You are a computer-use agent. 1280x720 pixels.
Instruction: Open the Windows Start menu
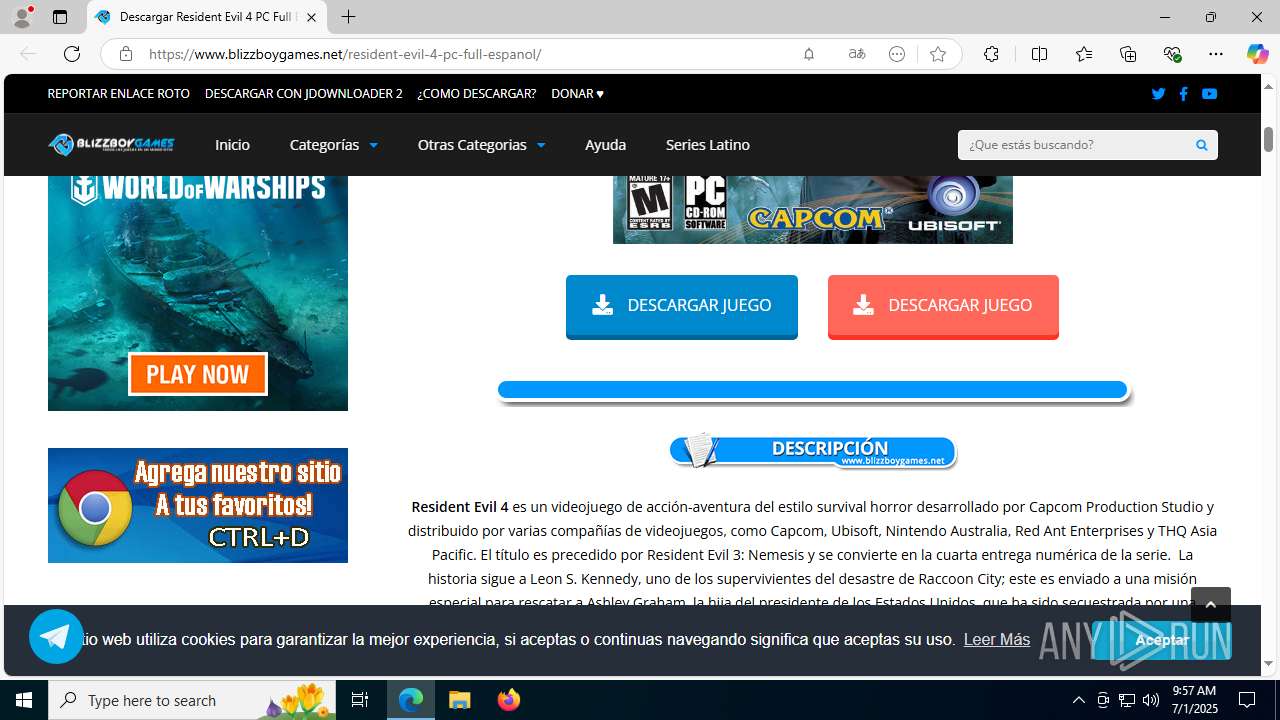(24, 700)
